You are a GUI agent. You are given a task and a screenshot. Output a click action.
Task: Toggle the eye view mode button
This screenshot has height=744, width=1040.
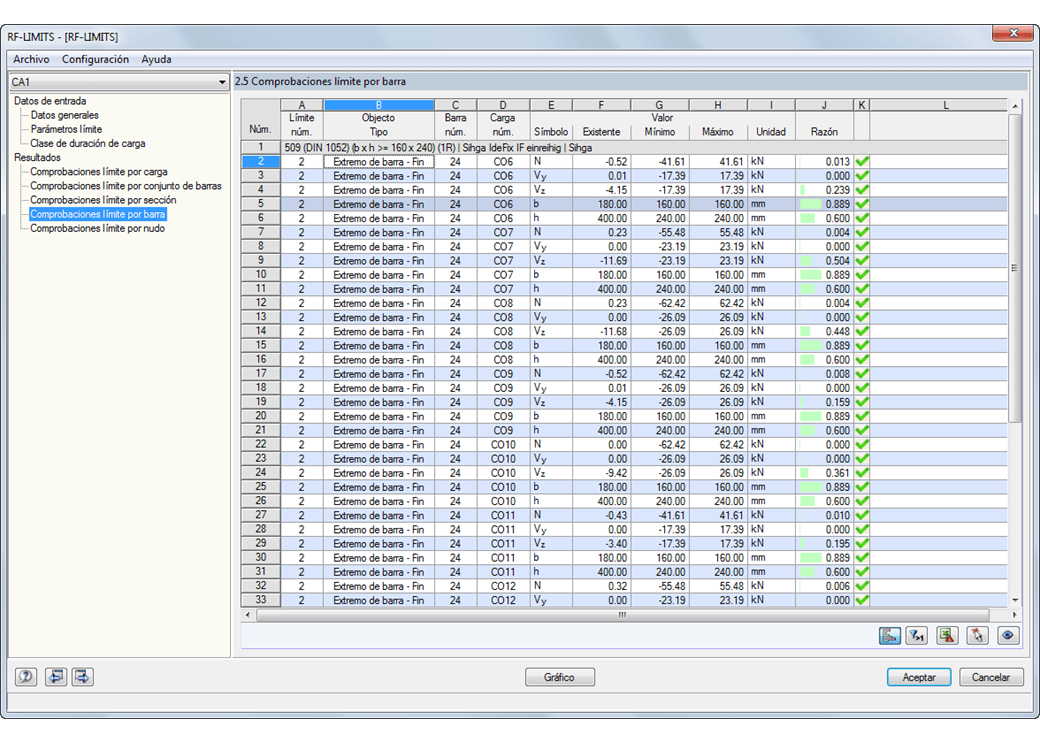1008,635
